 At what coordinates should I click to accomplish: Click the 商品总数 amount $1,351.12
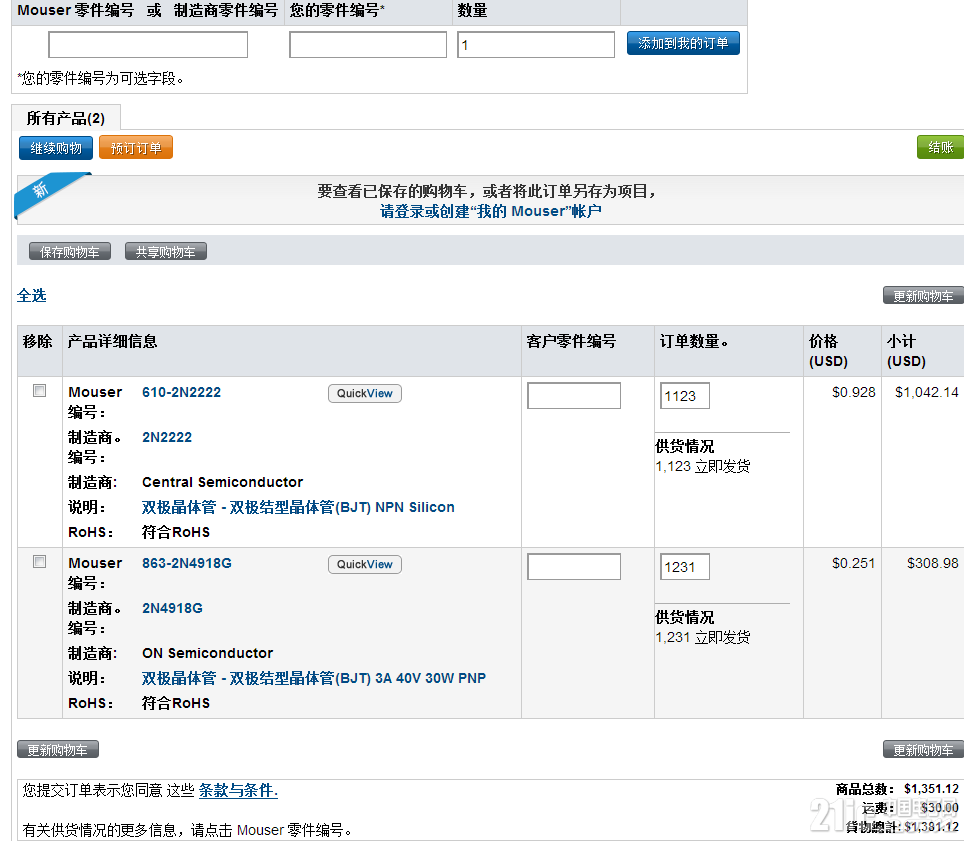(x=931, y=789)
